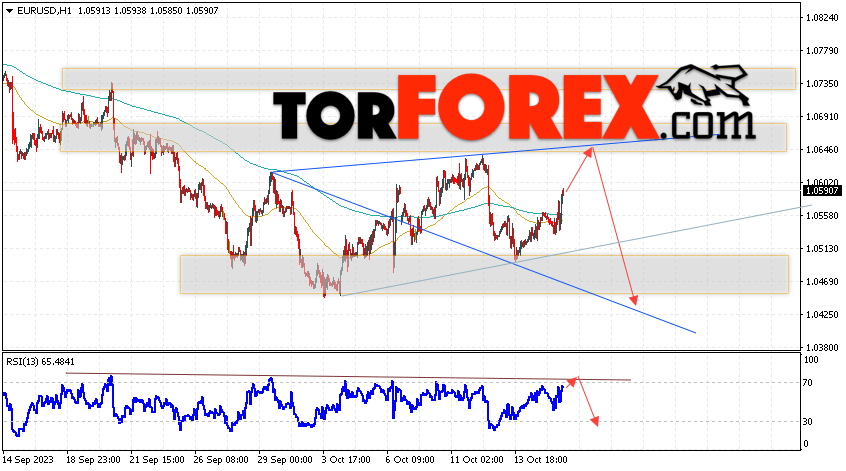
Task: Select the 1.05130 price axis label
Action: (822, 248)
